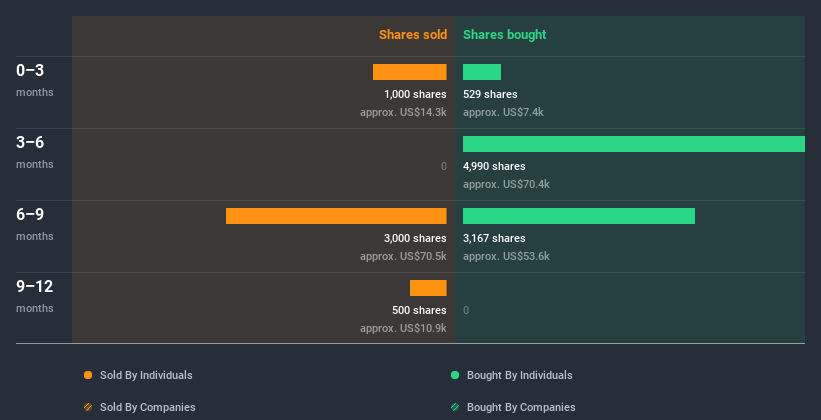Click the striped Sold By Companies legend icon

click(x=88, y=407)
